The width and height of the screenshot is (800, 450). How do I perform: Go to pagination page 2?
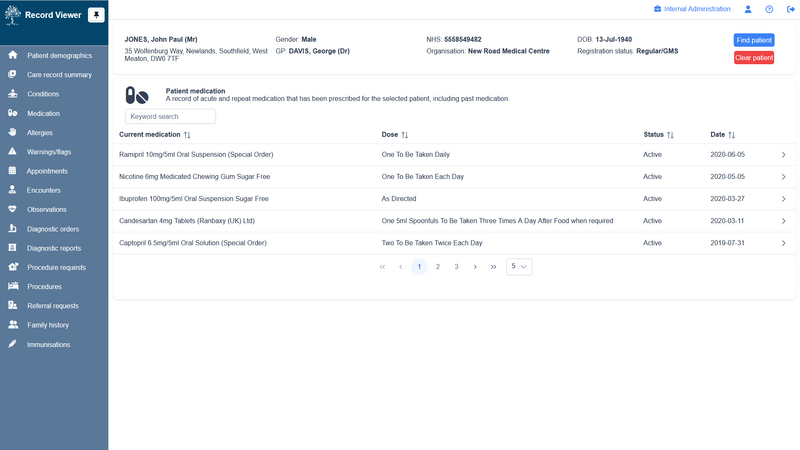438,266
